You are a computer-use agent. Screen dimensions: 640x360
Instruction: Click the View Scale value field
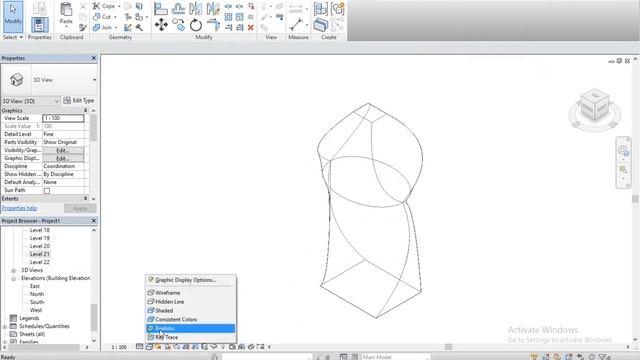pos(63,118)
